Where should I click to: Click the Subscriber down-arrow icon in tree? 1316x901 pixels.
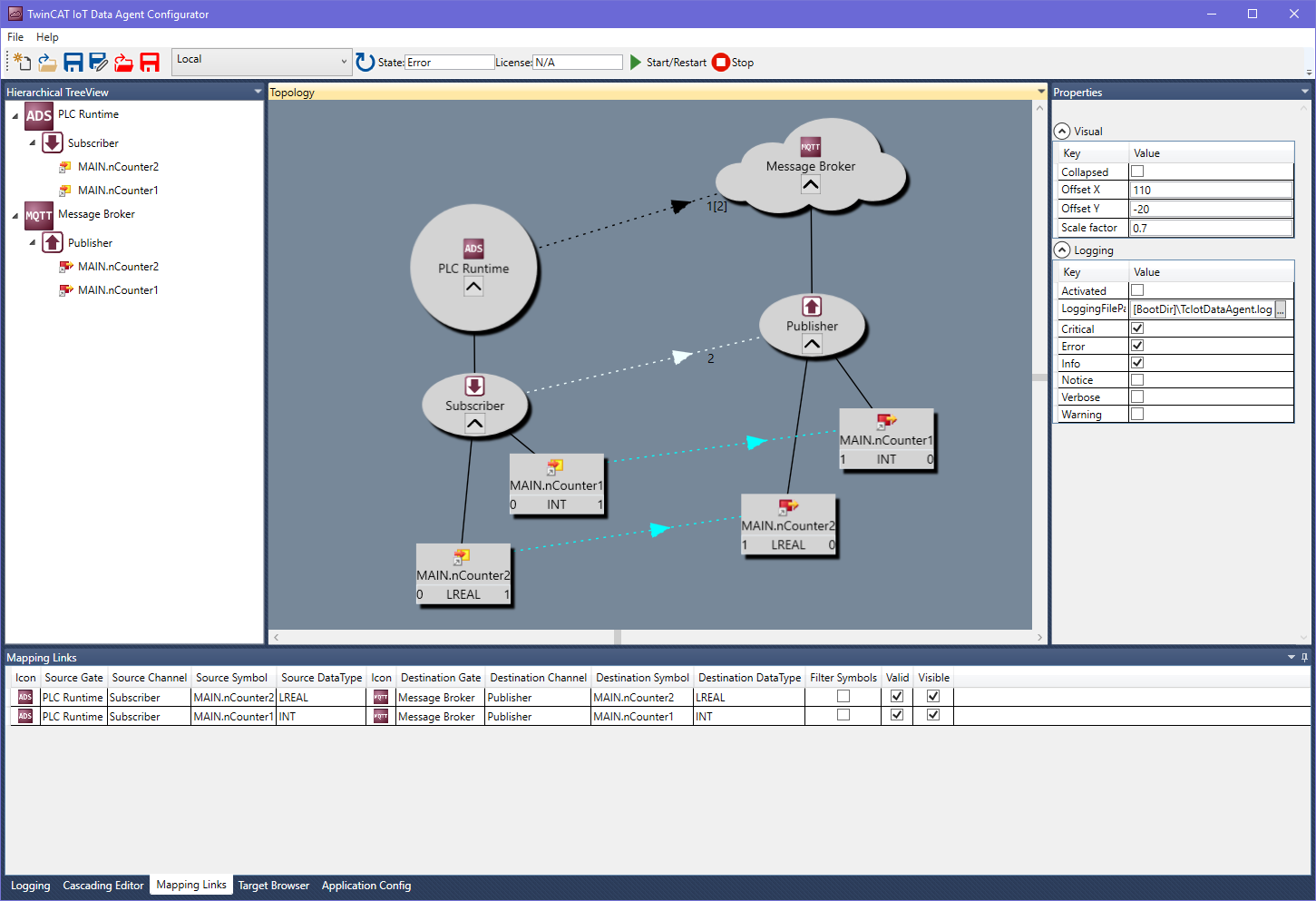pos(53,142)
